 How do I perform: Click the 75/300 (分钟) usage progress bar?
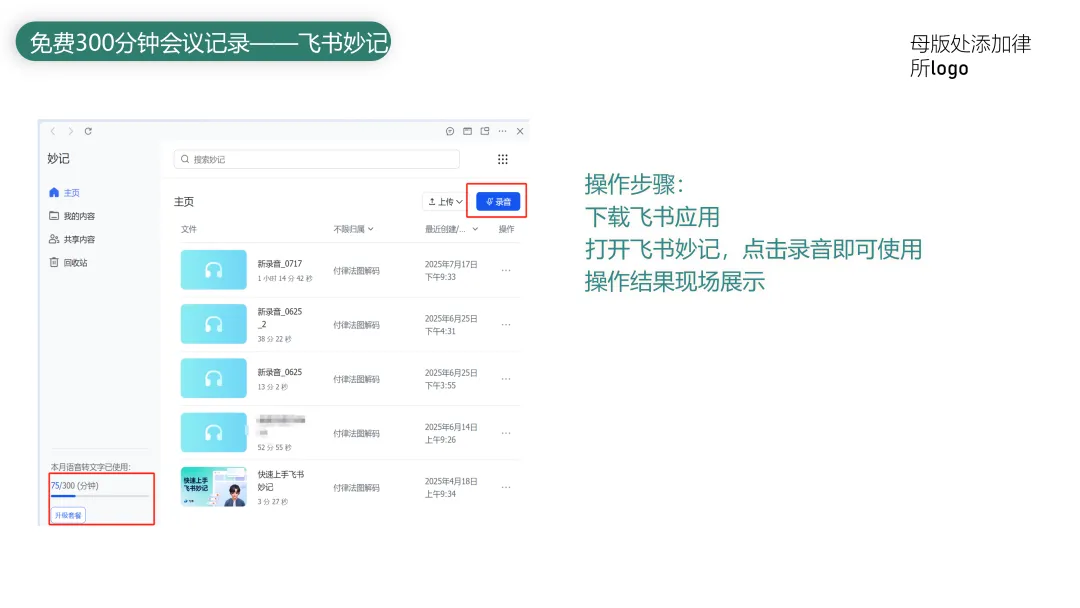pyautogui.click(x=100, y=496)
